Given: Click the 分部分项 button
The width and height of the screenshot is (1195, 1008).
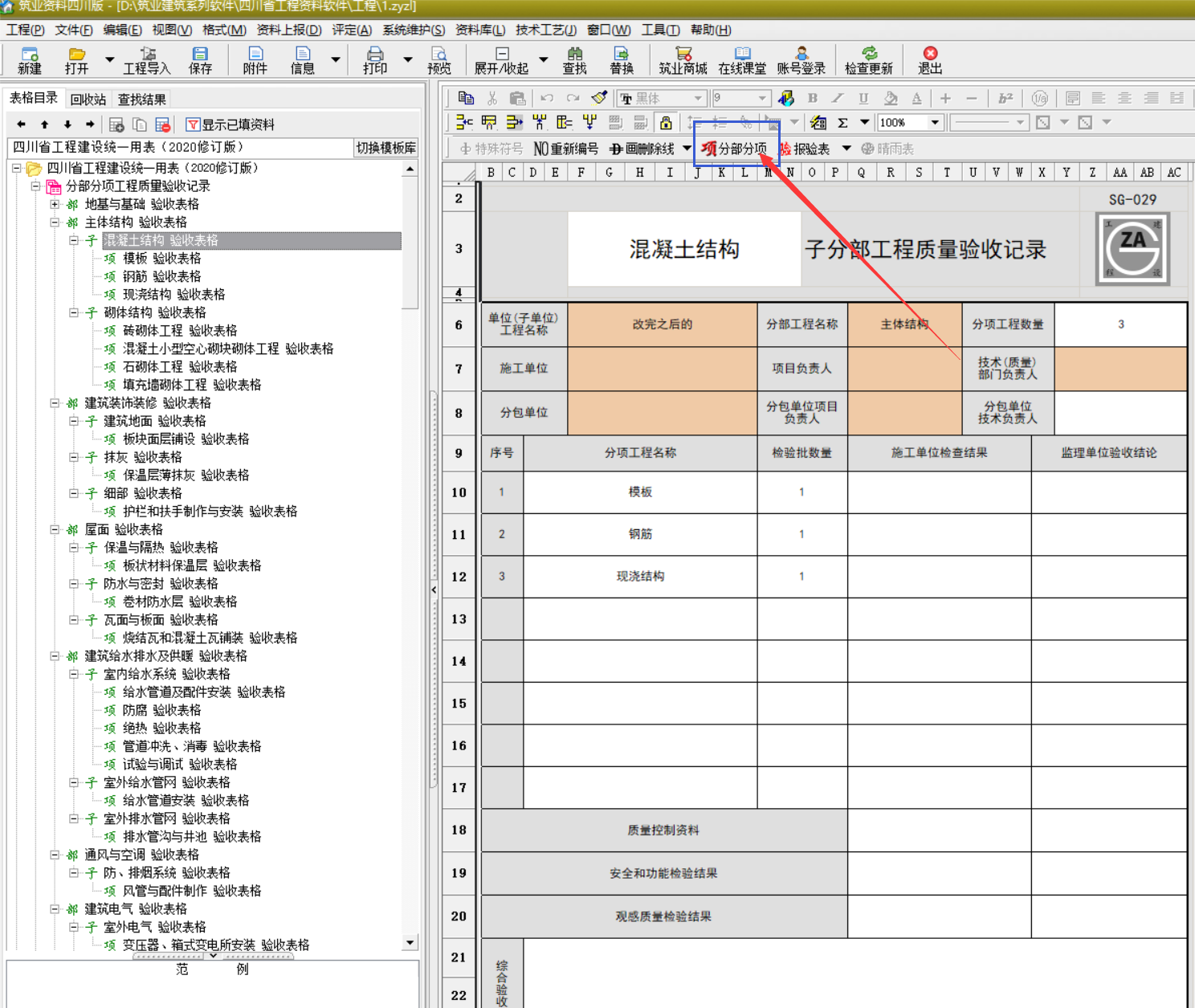Looking at the screenshot, I should tap(734, 149).
